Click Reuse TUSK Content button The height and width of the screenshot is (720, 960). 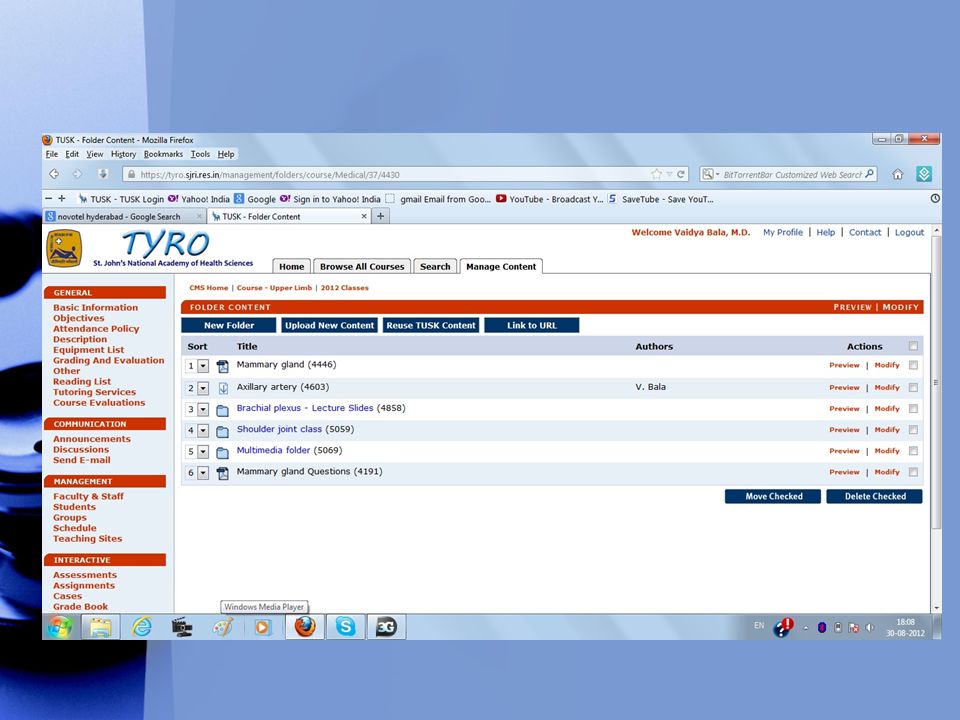[431, 325]
